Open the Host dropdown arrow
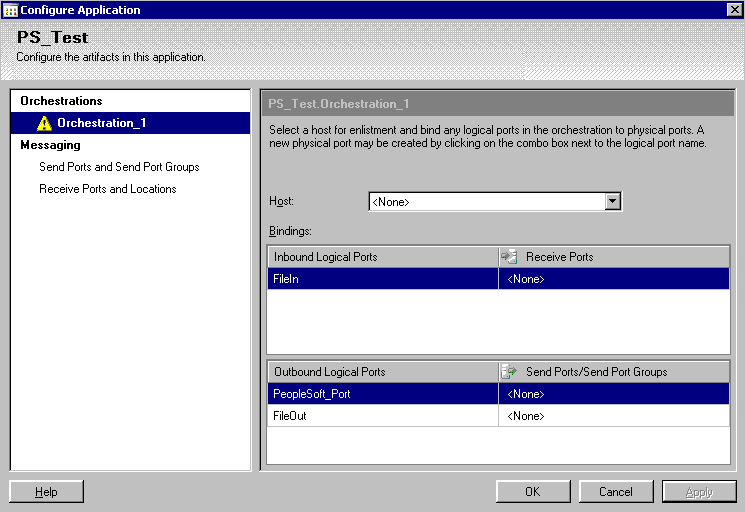This screenshot has height=512, width=745. [612, 201]
